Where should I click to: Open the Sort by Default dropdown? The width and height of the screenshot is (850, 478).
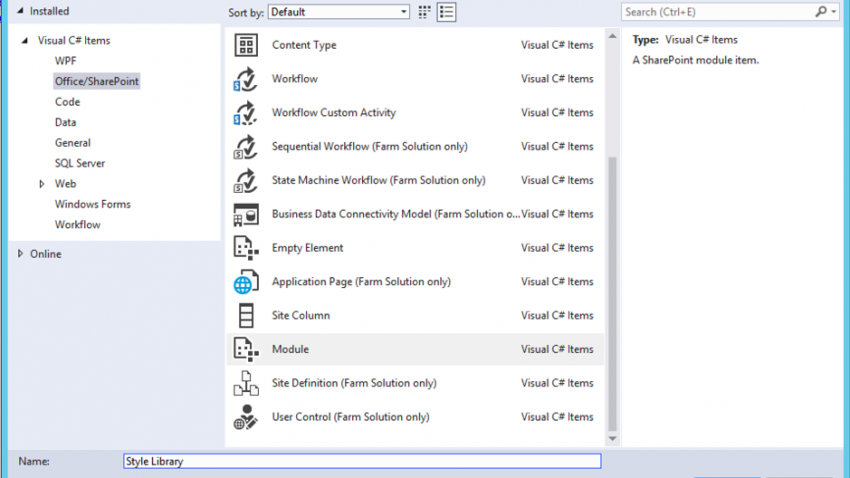point(339,12)
